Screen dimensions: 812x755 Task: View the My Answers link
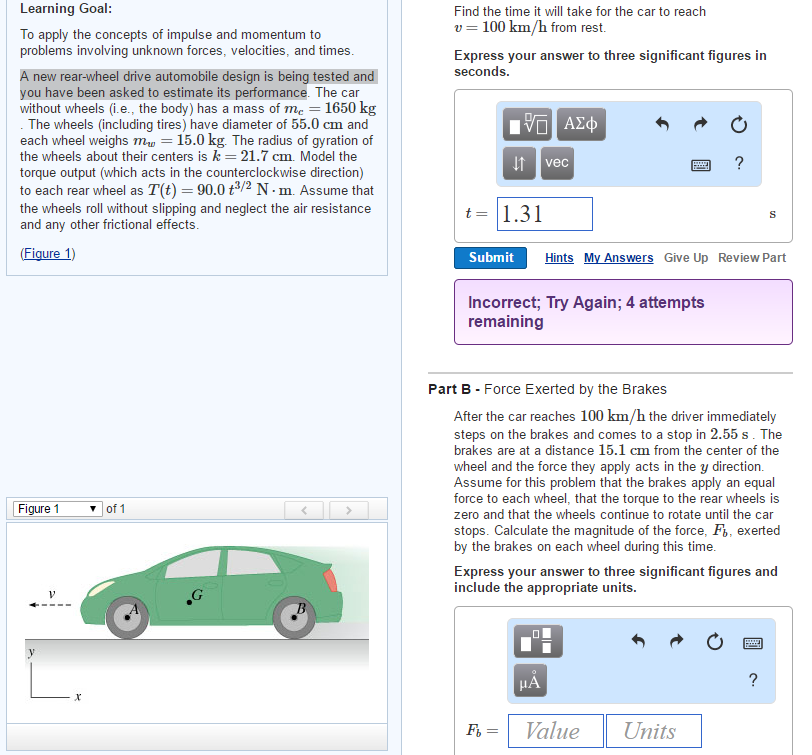[618, 258]
